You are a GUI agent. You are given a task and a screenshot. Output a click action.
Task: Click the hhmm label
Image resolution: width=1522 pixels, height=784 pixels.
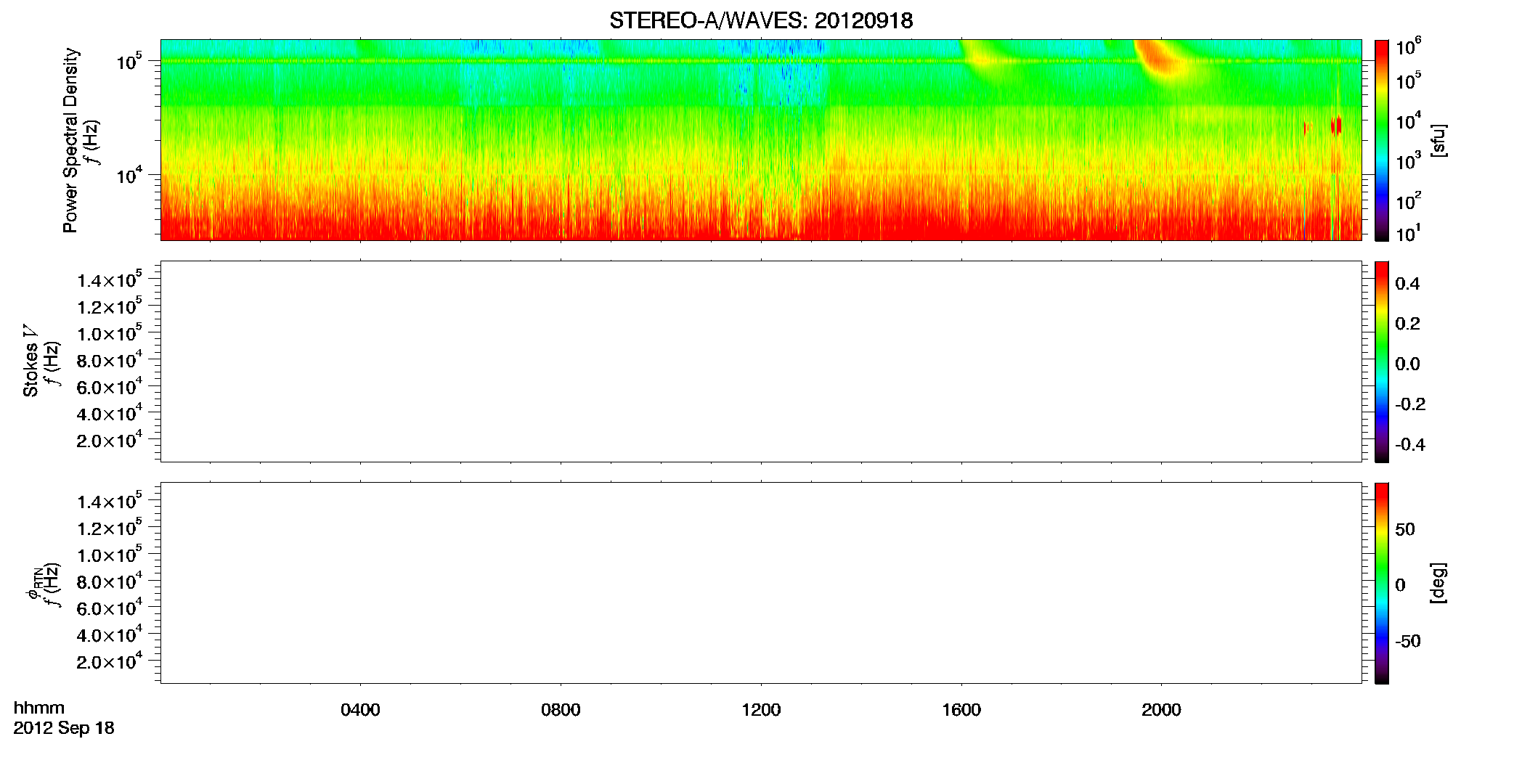pos(39,708)
